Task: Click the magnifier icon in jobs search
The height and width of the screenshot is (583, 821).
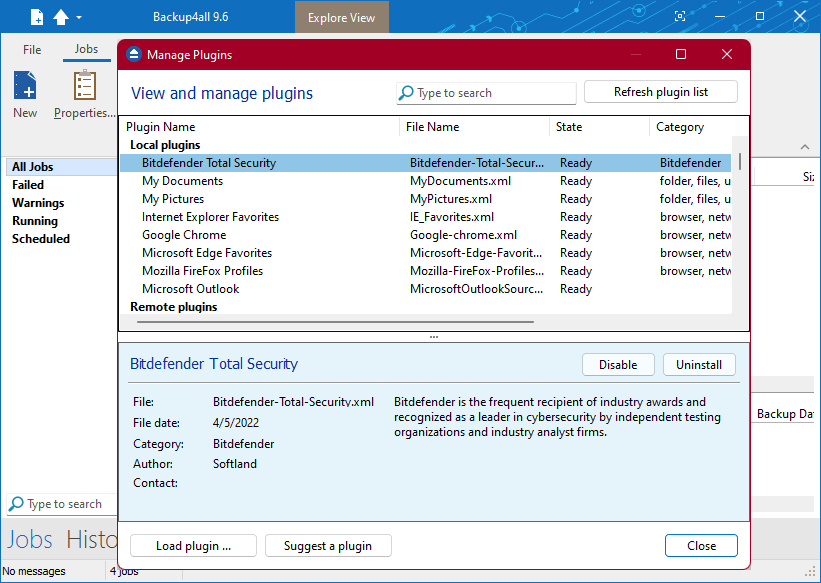Action: tap(16, 504)
